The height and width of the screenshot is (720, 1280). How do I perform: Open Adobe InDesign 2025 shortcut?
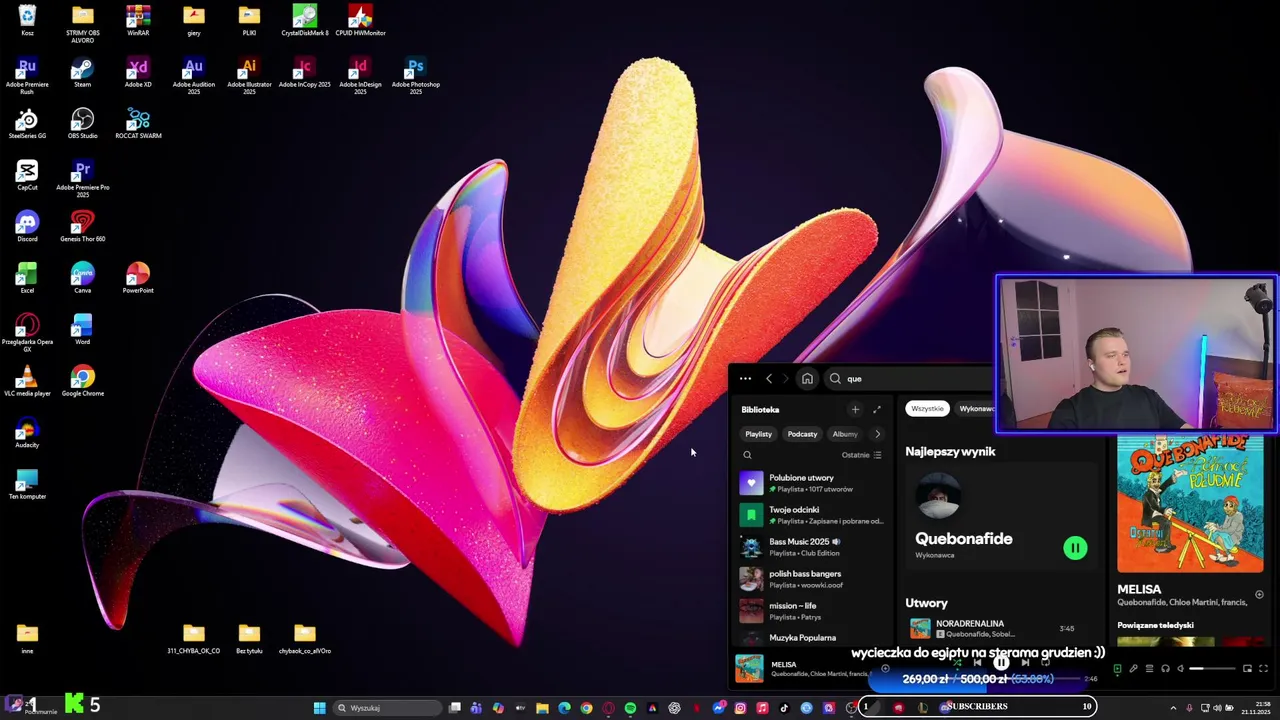(x=360, y=75)
